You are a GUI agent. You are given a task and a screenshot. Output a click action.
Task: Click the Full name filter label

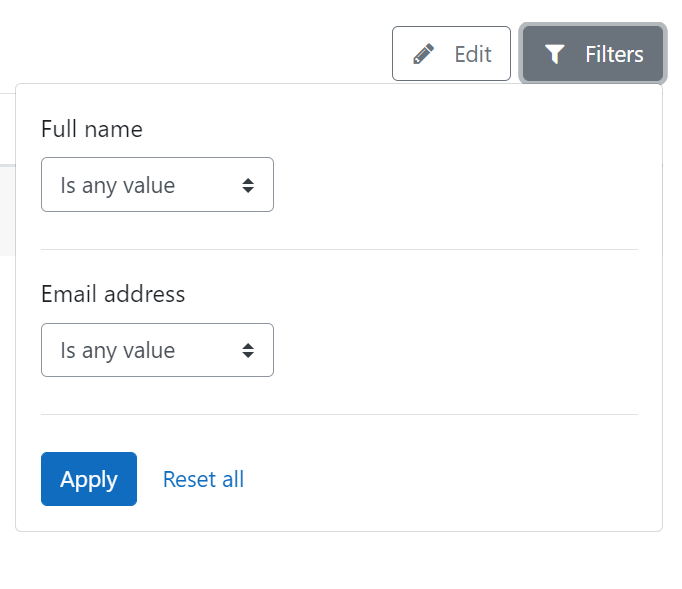coord(92,129)
